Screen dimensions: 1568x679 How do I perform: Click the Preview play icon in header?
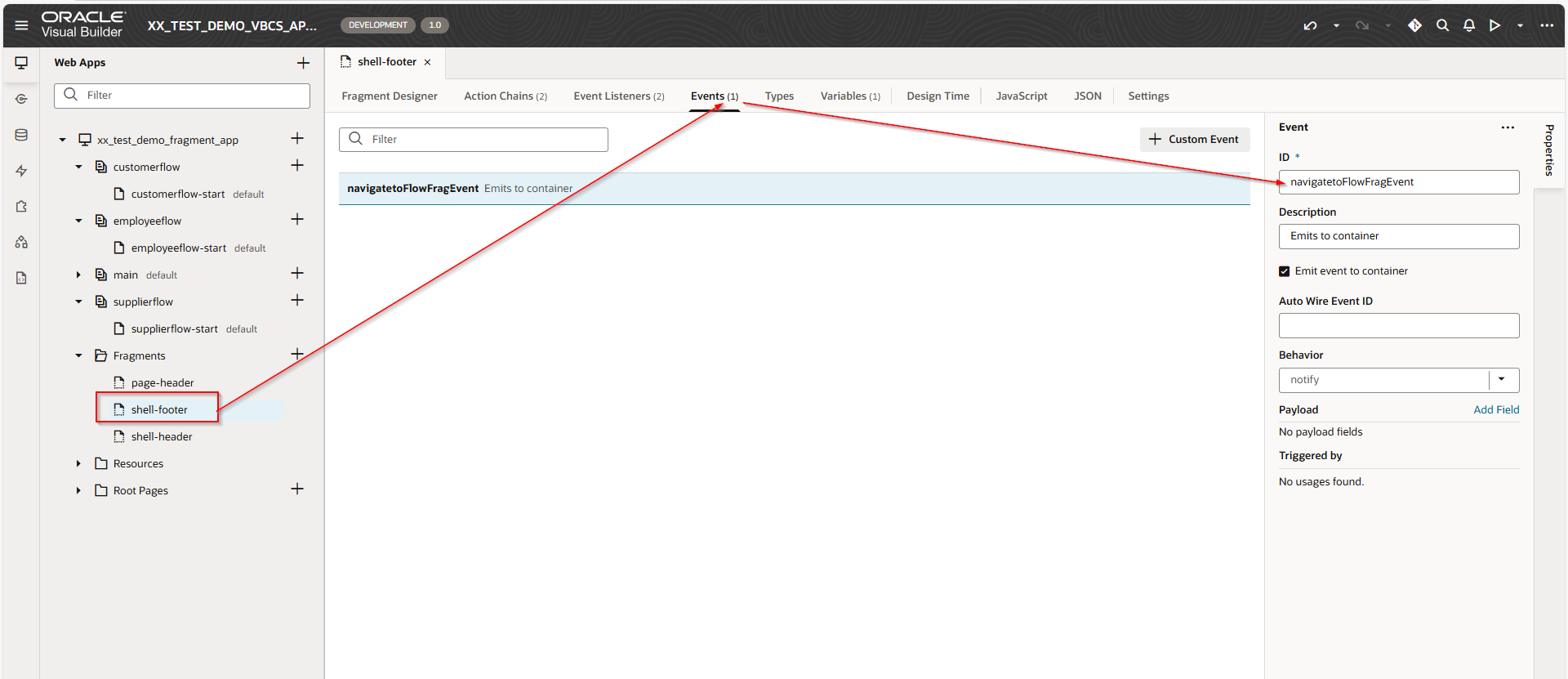tap(1494, 25)
